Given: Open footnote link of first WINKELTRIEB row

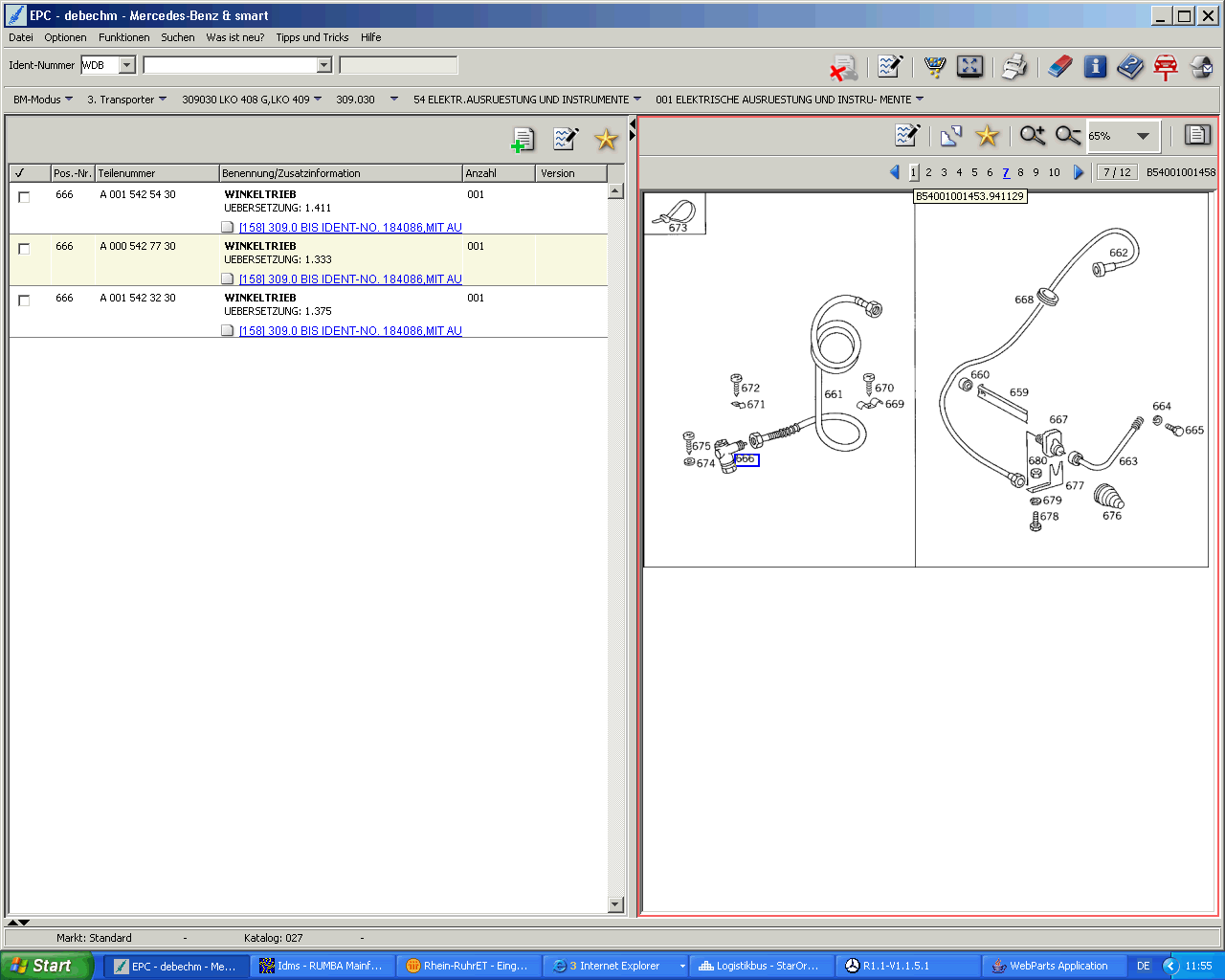Looking at the screenshot, I should coord(349,228).
